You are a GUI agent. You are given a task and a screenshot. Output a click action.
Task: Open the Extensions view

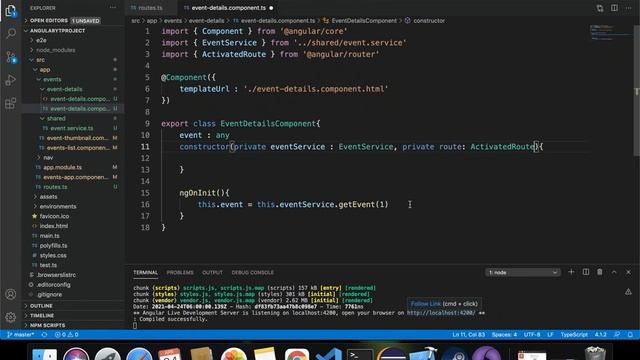11,103
